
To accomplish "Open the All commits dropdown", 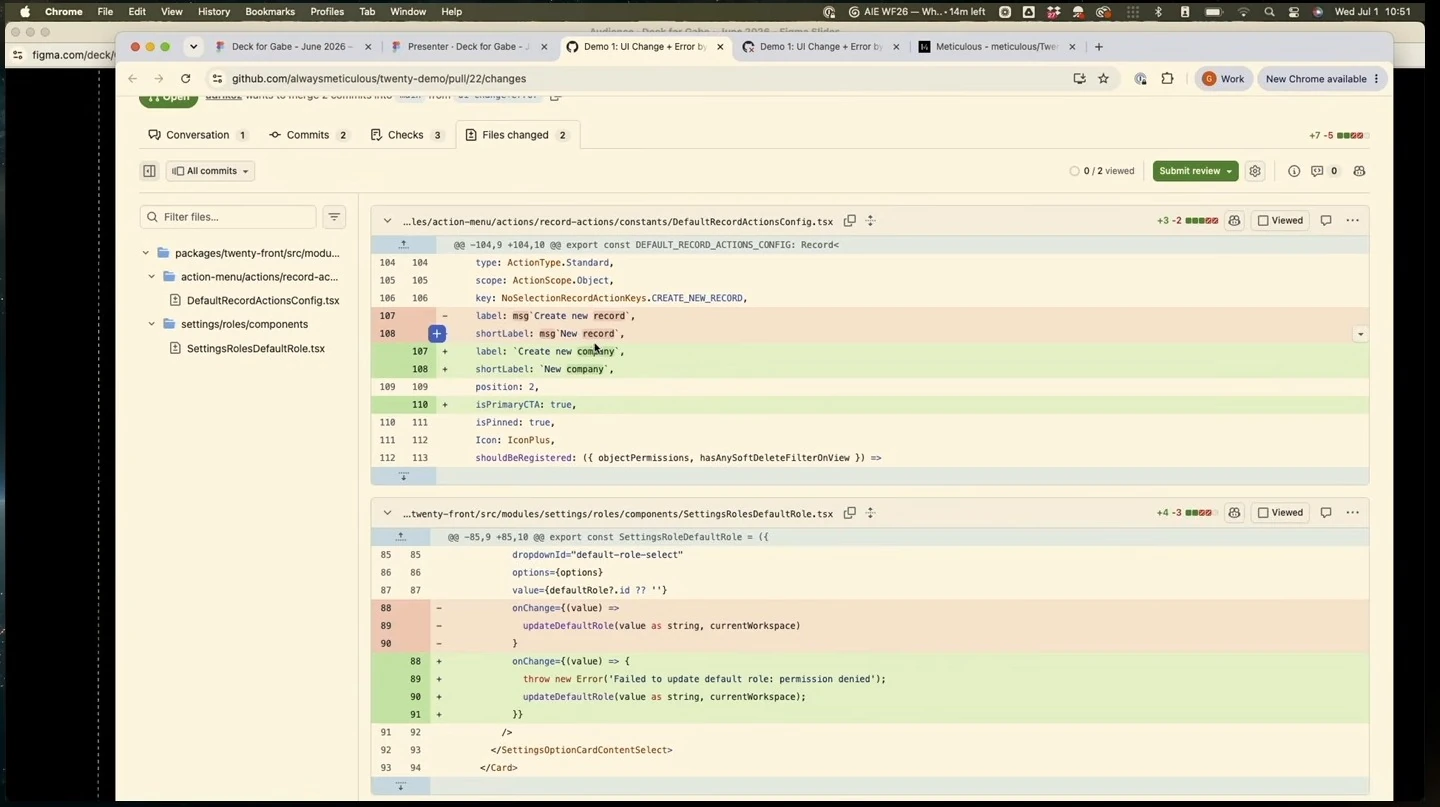I will tap(210, 171).
